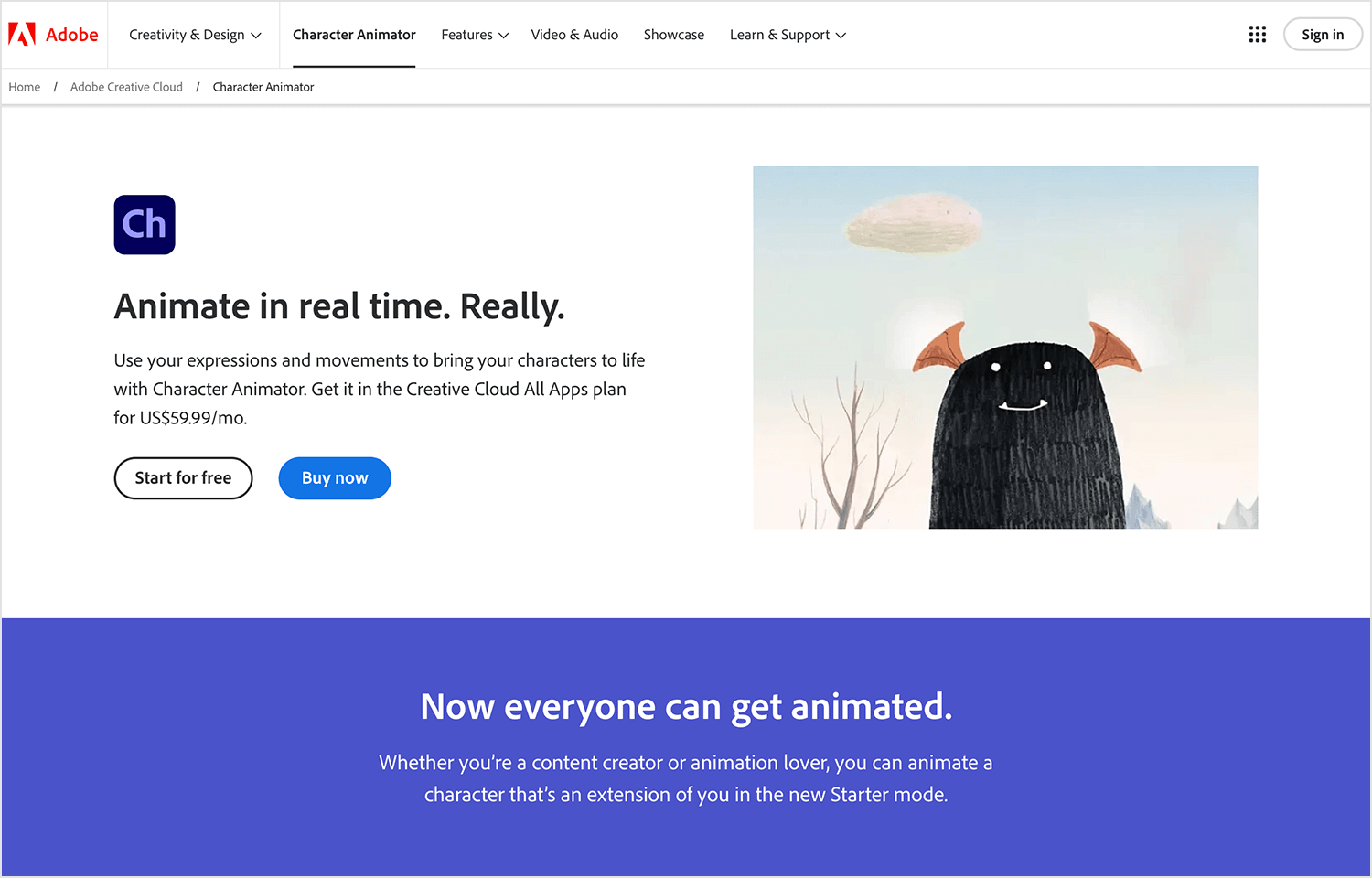
Task: Open the Showcase menu item
Action: tap(674, 35)
